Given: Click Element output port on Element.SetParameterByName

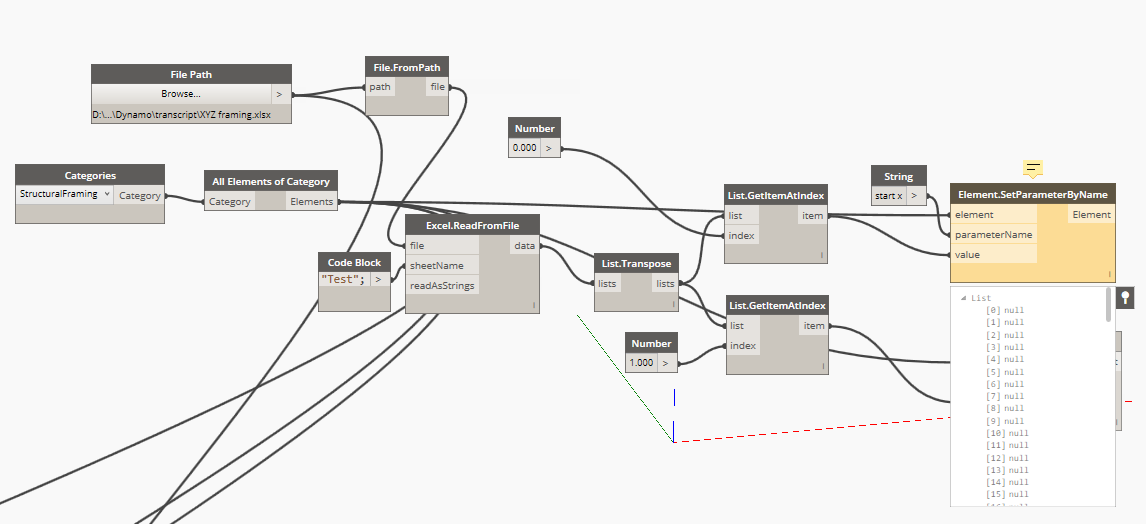Looking at the screenshot, I should coord(1091,215).
